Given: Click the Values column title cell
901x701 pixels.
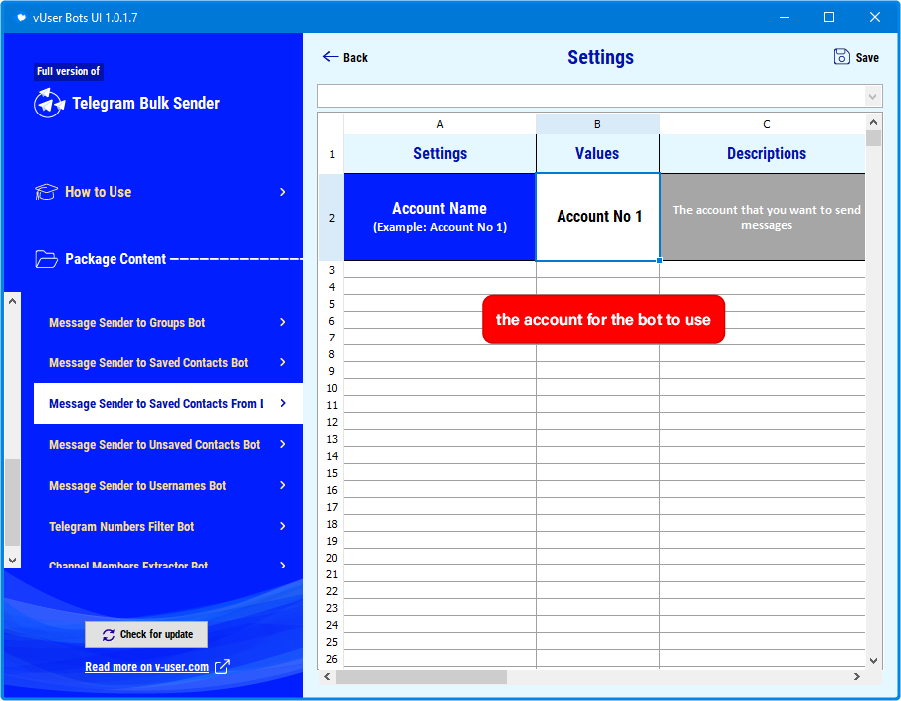Looking at the screenshot, I should click(598, 153).
